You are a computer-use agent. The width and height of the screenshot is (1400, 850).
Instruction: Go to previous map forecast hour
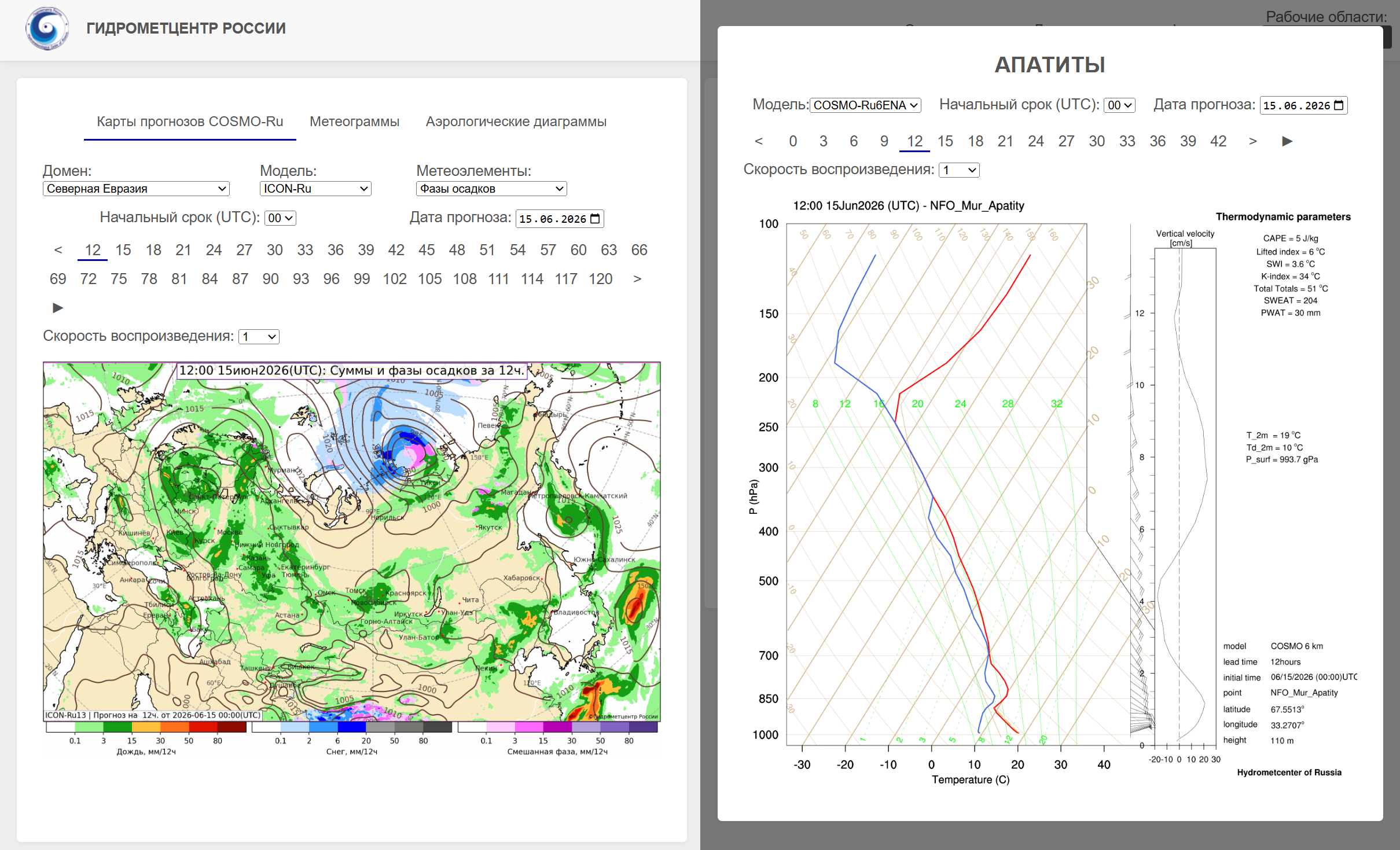58,250
